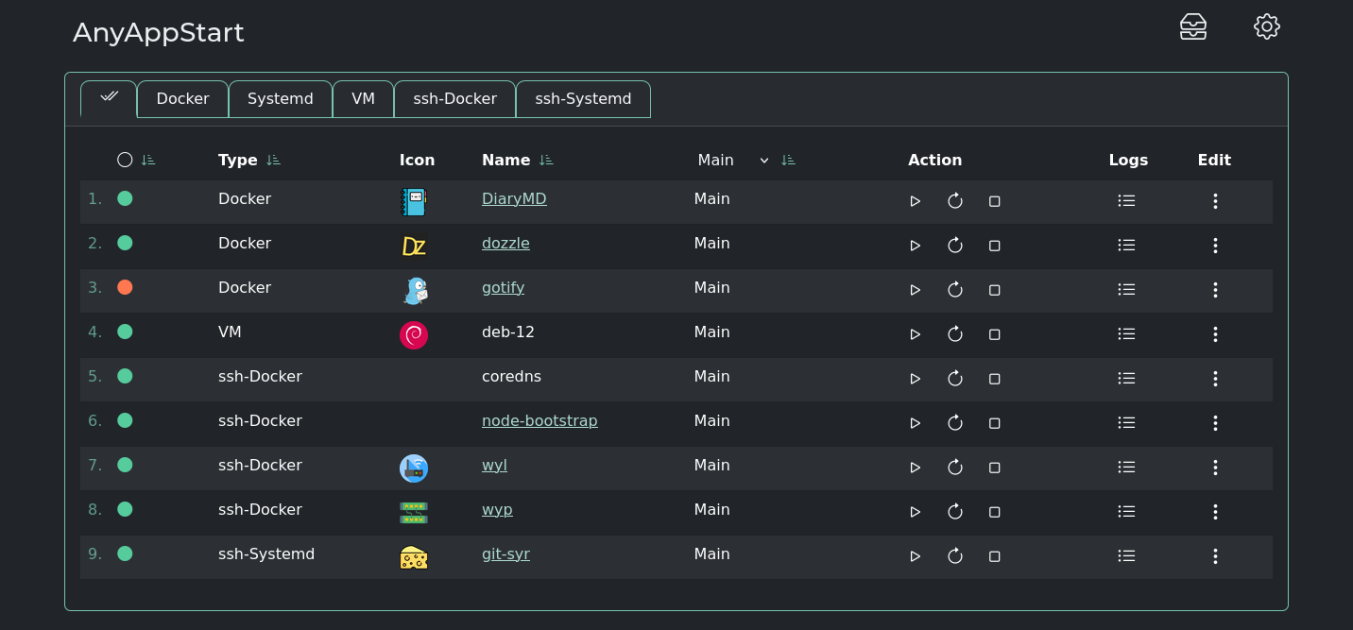Viewport: 1353px width, 630px height.
Task: Switch to the Docker tab
Action: pos(183,99)
